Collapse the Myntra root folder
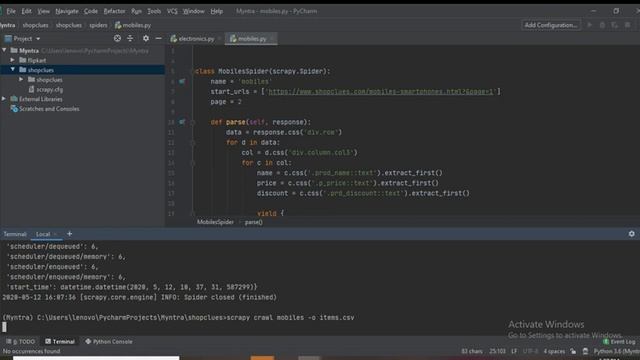Image resolution: width=640 pixels, height=360 pixels. [4, 50]
